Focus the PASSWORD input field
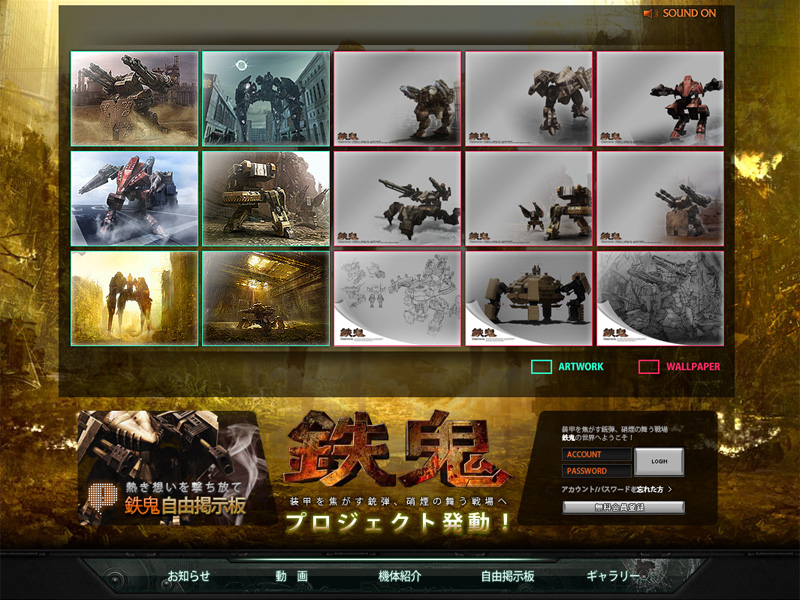 coord(596,471)
